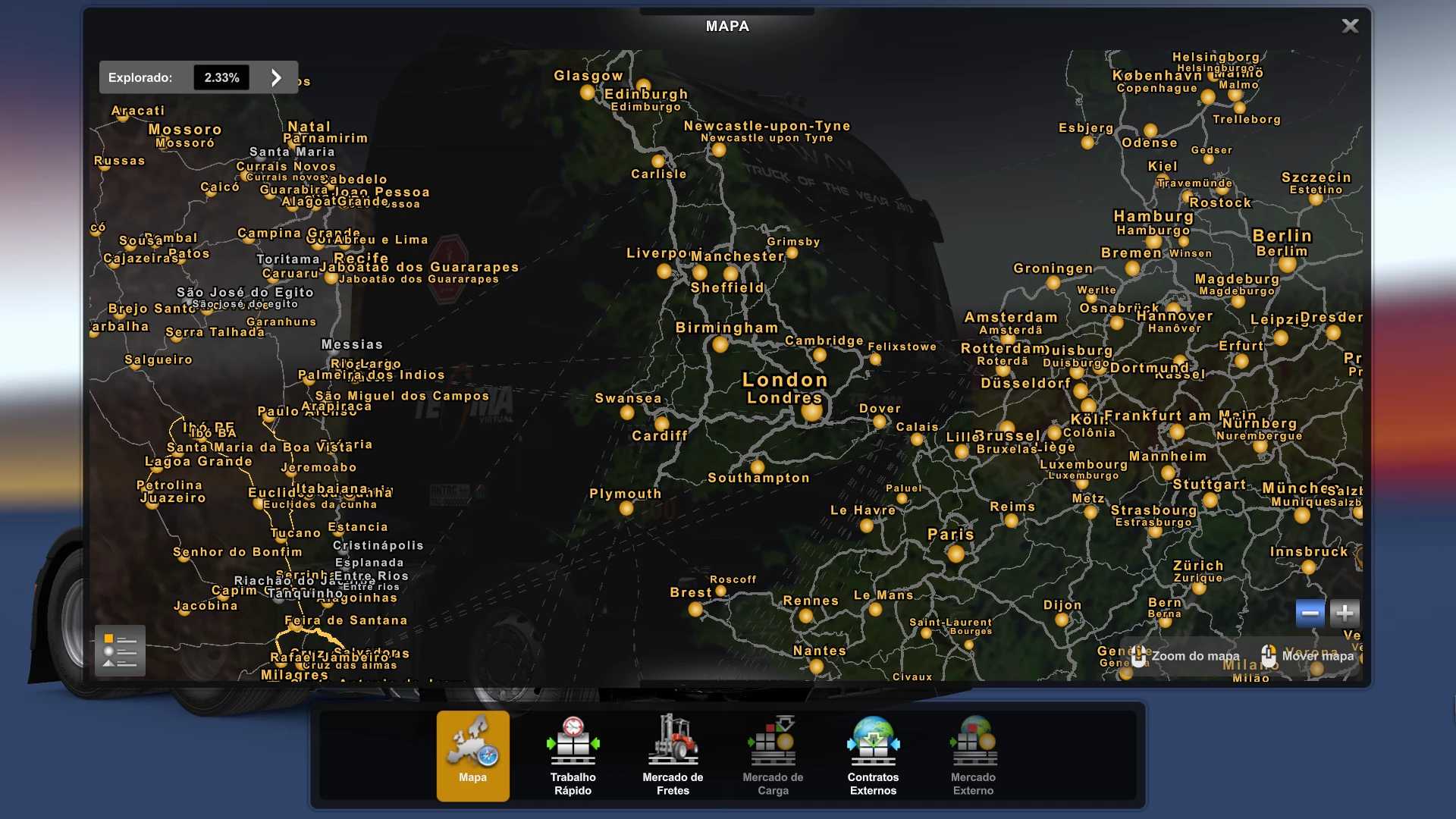Click the Zoom do mapa hint
This screenshot has width=1456, height=819.
pyautogui.click(x=1186, y=656)
